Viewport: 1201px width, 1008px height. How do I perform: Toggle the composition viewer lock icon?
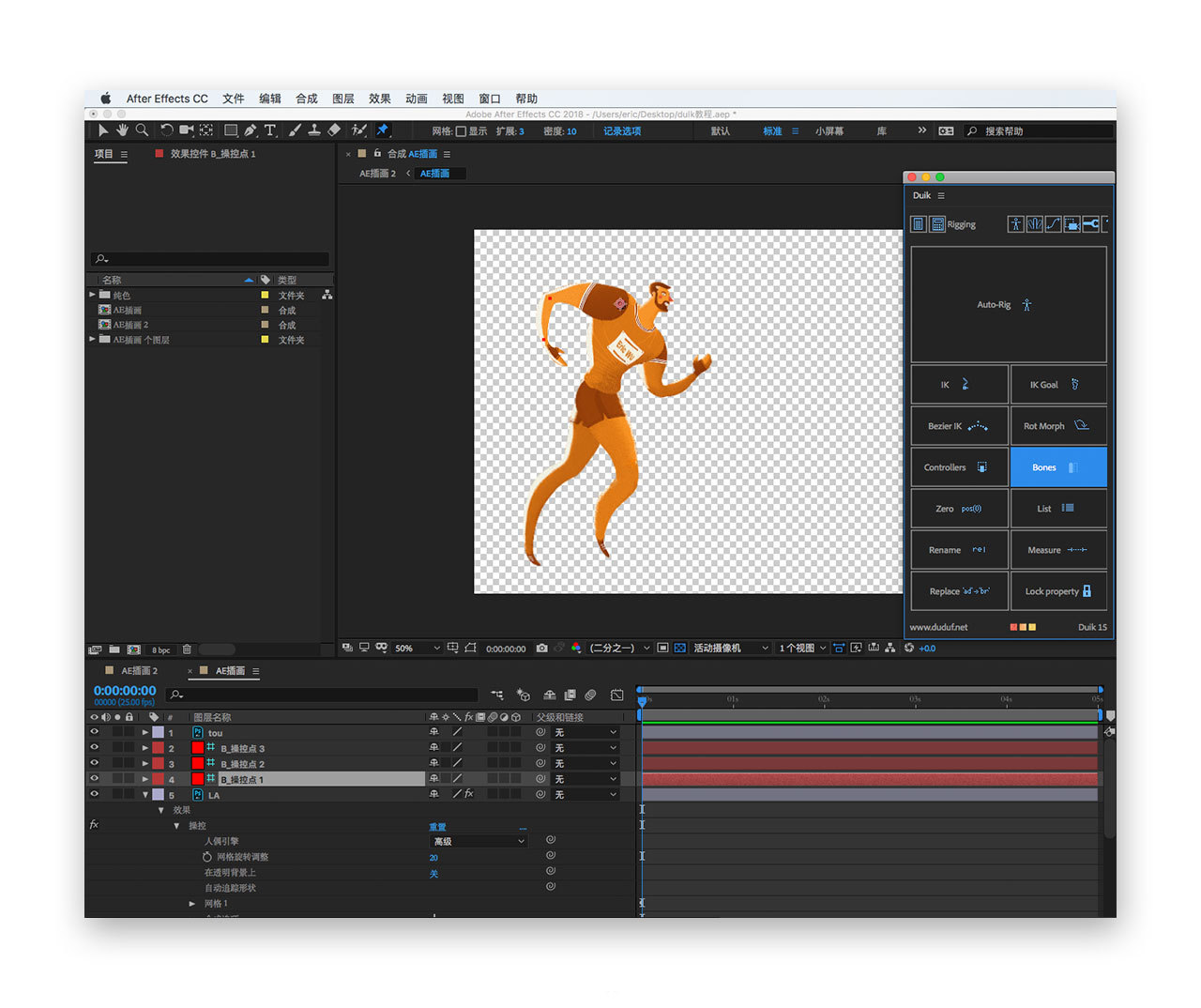377,153
